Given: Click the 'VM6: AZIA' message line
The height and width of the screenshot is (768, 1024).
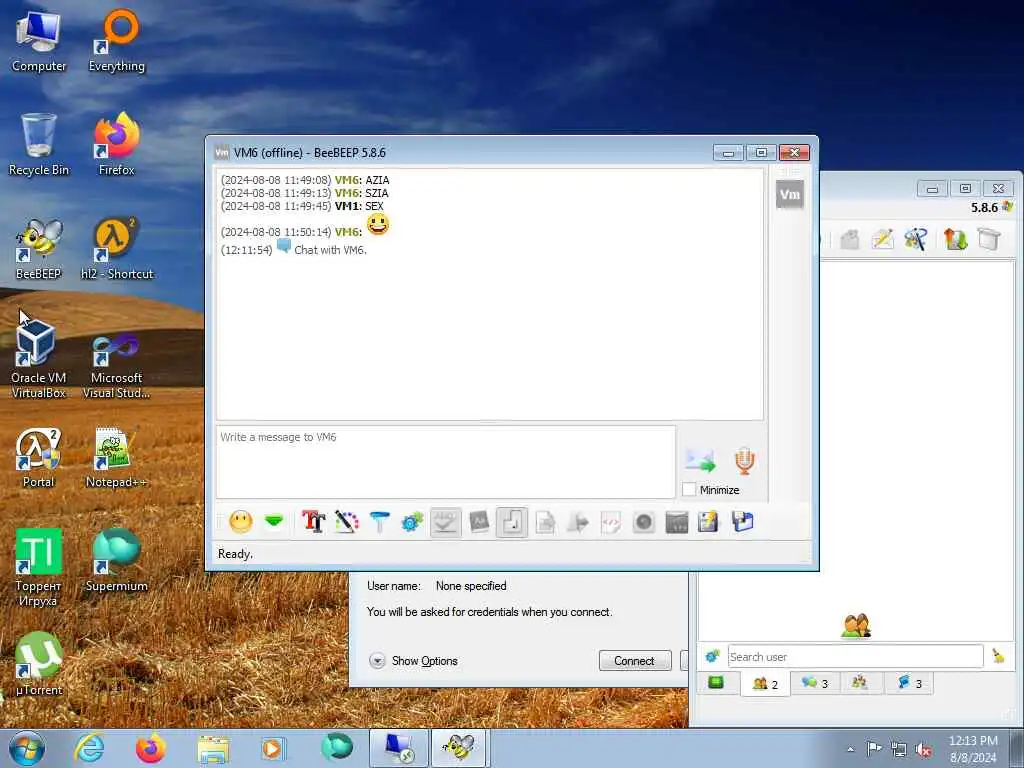Looking at the screenshot, I should click(305, 180).
